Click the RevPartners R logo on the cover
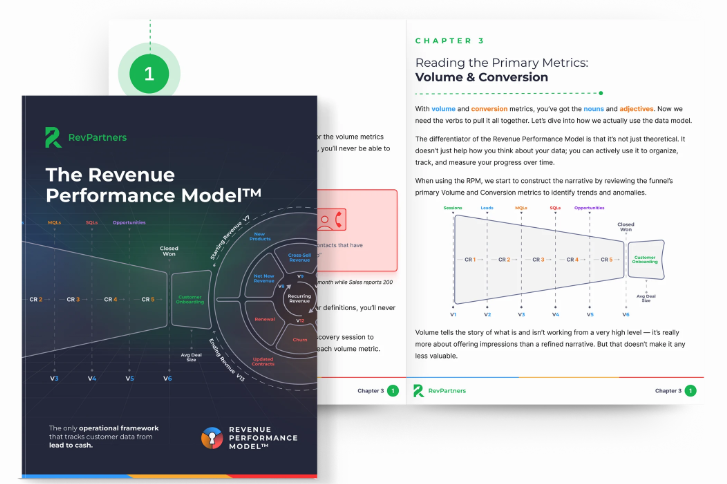This screenshot has width=727, height=484. pyautogui.click(x=53, y=137)
